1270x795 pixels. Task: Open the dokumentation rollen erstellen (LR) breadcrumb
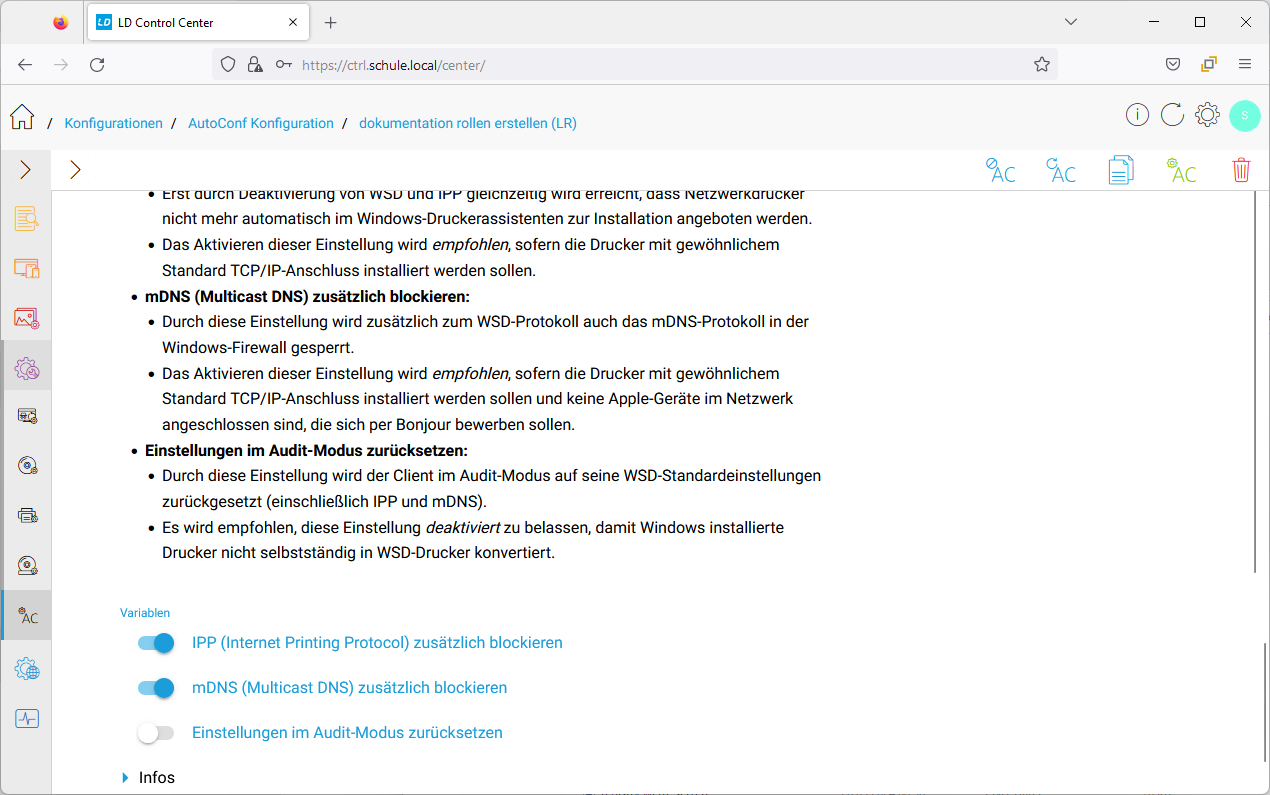pos(468,123)
